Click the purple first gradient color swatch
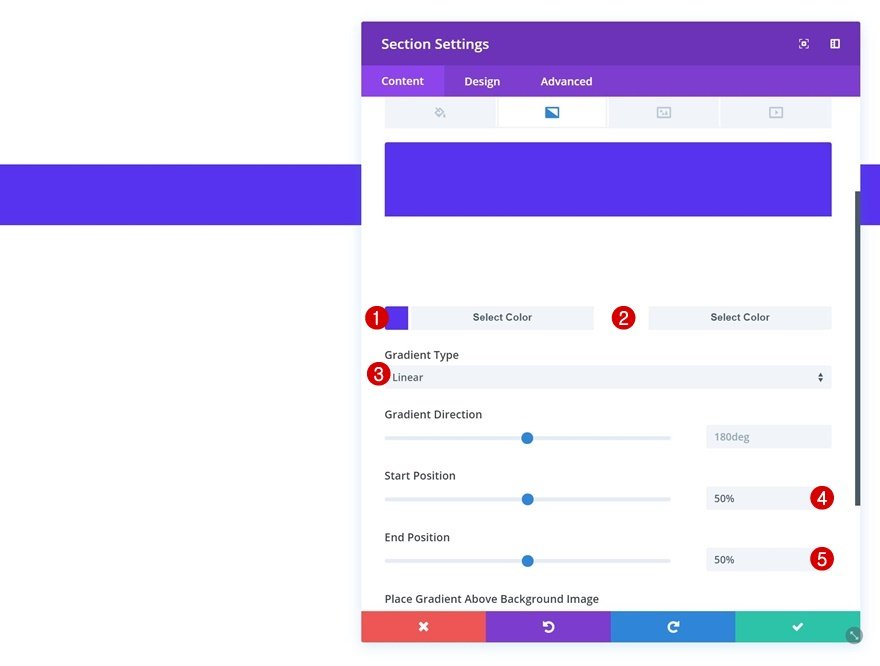 click(397, 318)
